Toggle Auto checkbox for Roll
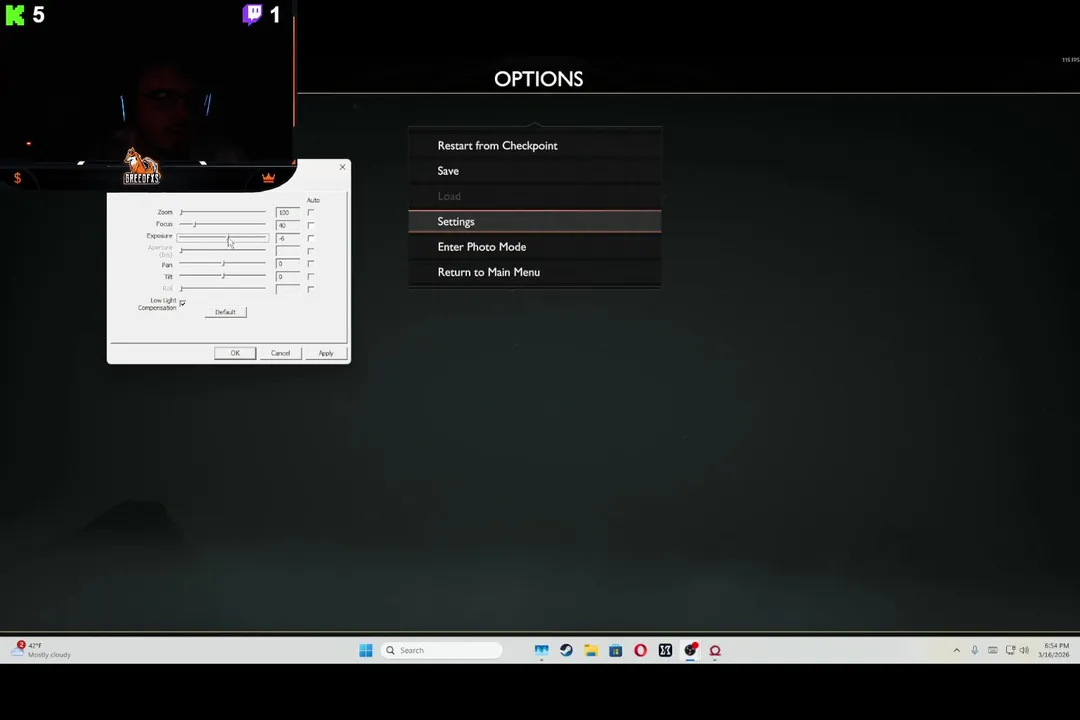The image size is (1080, 720). [x=311, y=289]
